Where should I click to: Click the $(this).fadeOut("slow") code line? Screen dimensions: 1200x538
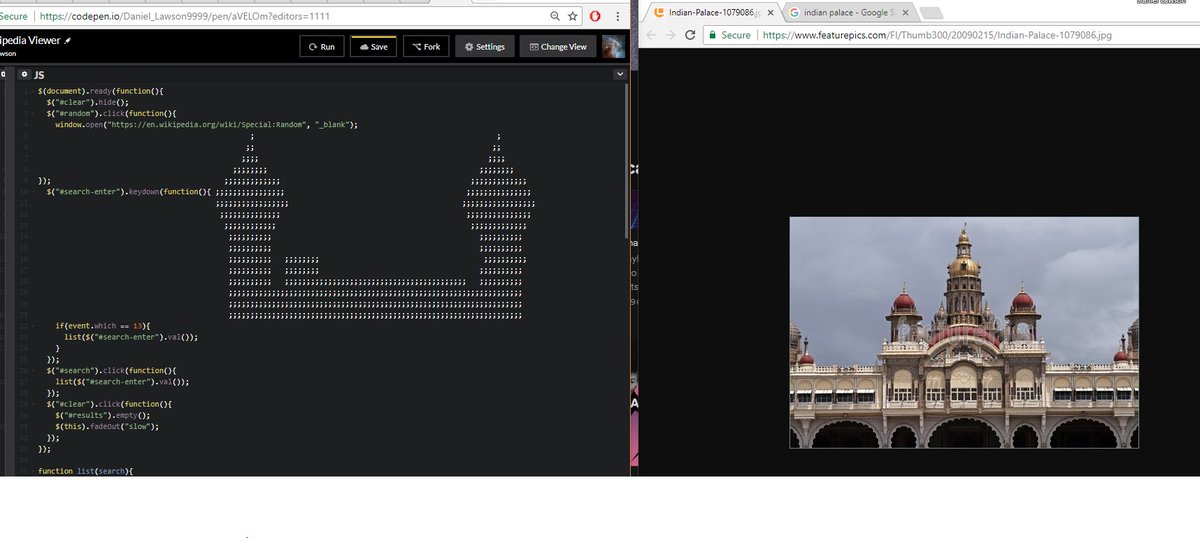pos(107,426)
